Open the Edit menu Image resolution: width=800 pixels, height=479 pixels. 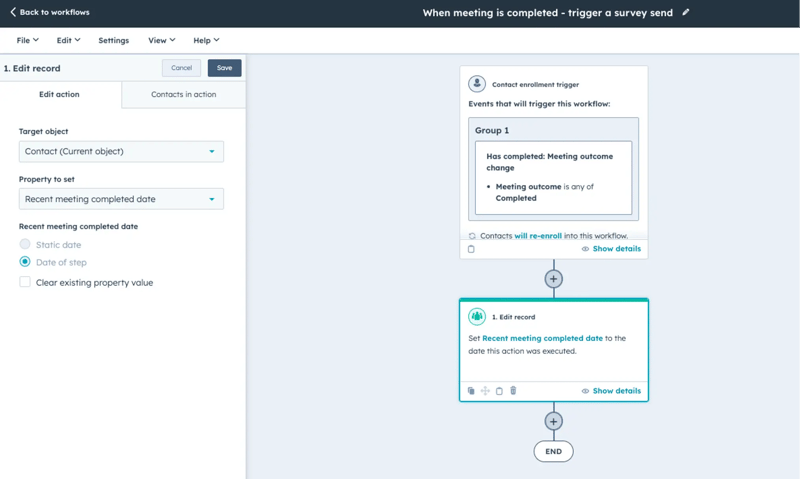click(x=68, y=40)
